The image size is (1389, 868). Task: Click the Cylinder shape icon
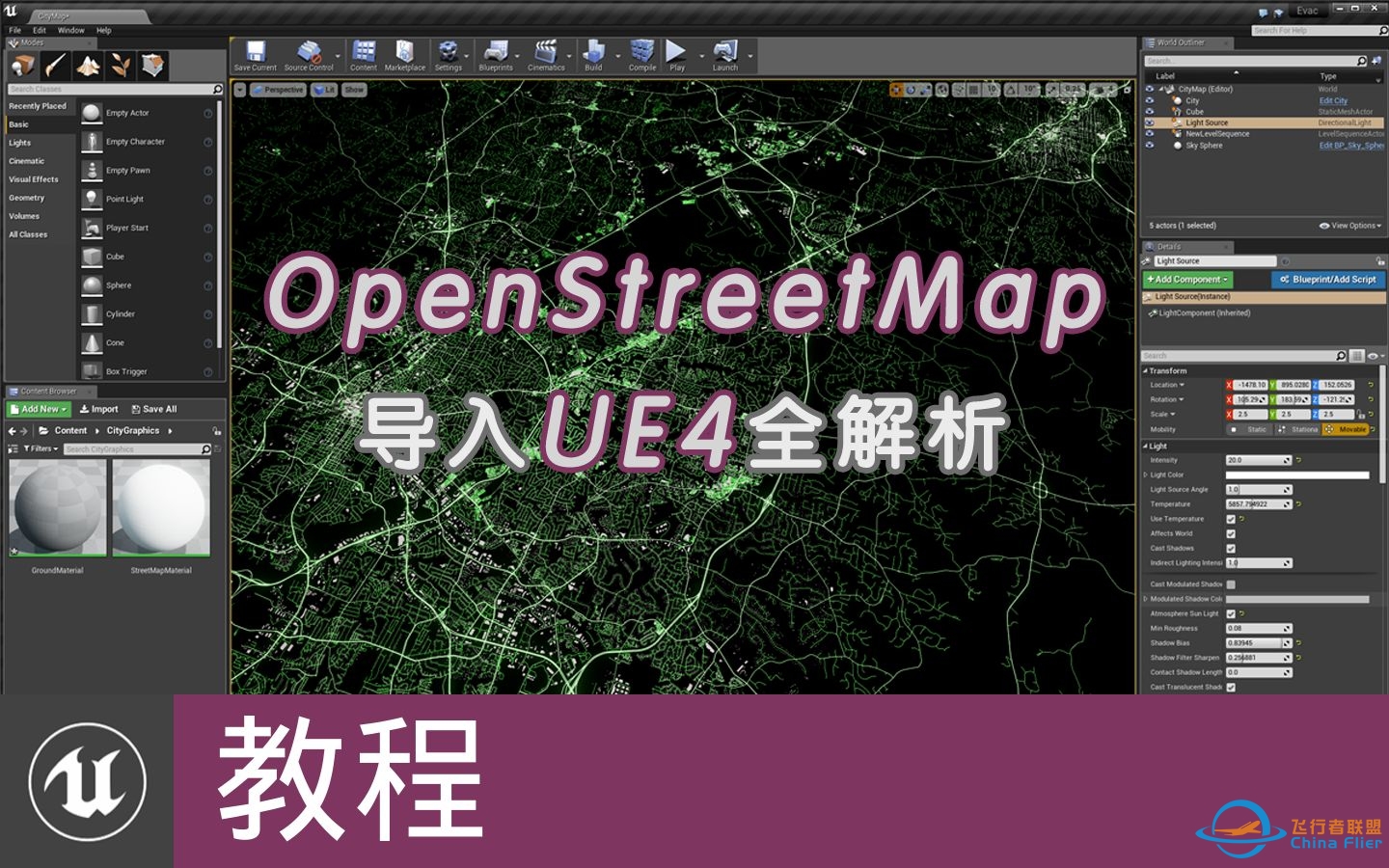[92, 313]
